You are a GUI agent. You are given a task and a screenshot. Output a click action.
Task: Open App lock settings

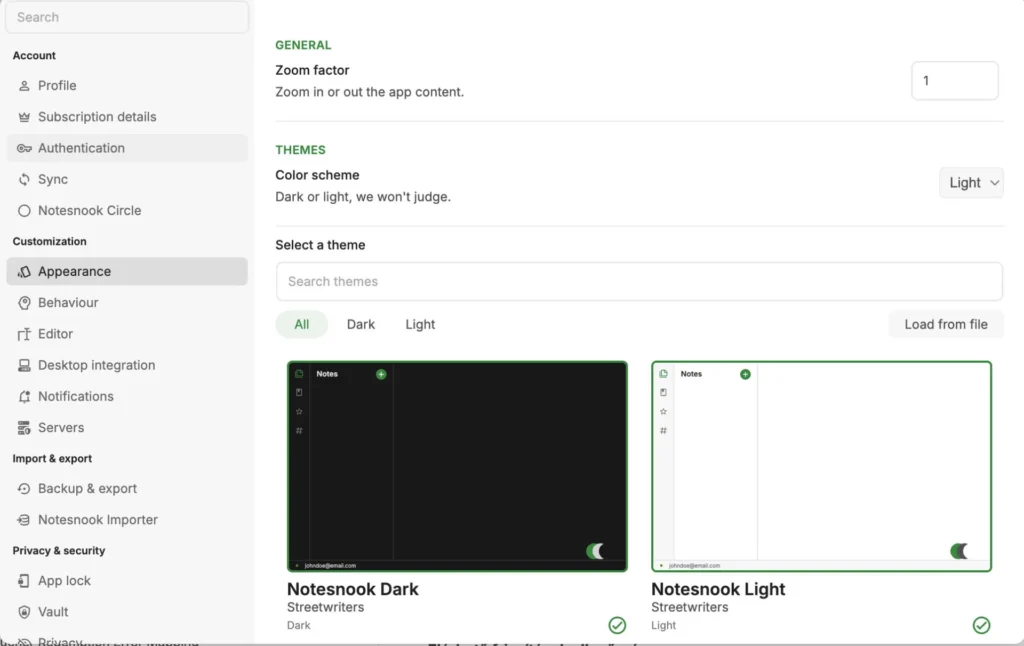(x=127, y=581)
